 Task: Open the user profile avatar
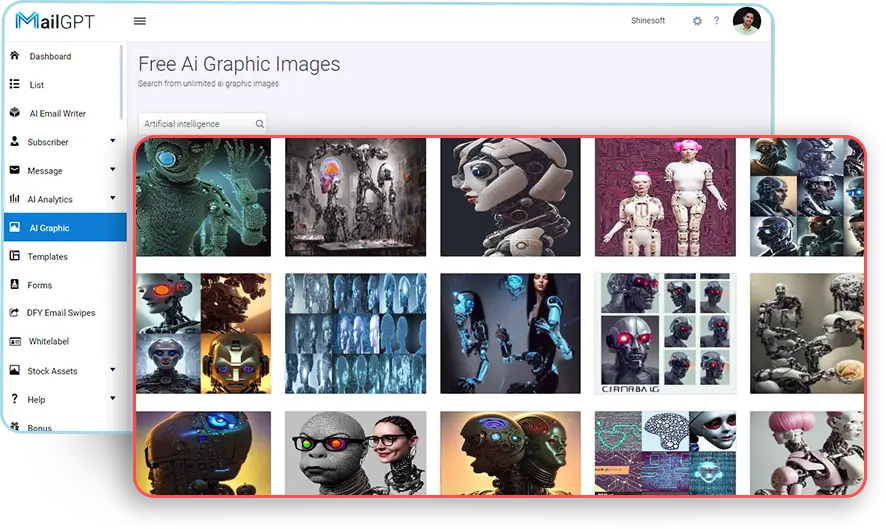point(746,21)
